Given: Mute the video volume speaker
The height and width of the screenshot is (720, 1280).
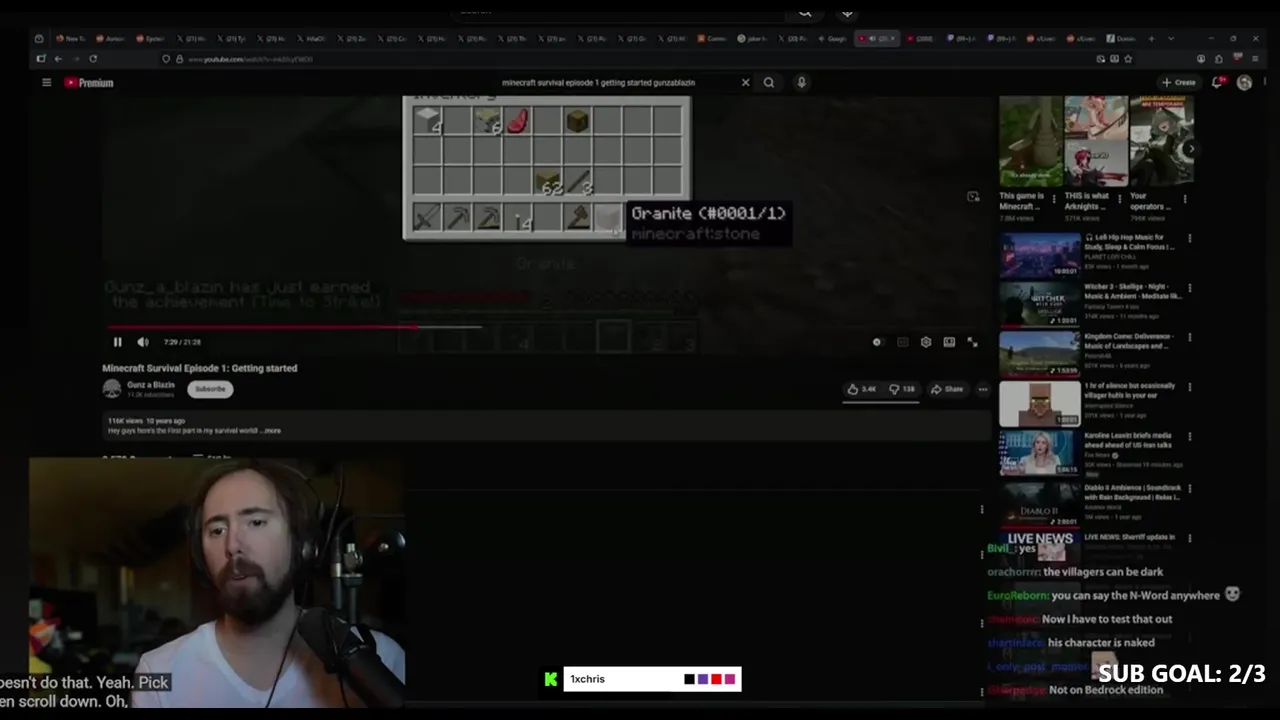Looking at the screenshot, I should tap(143, 342).
